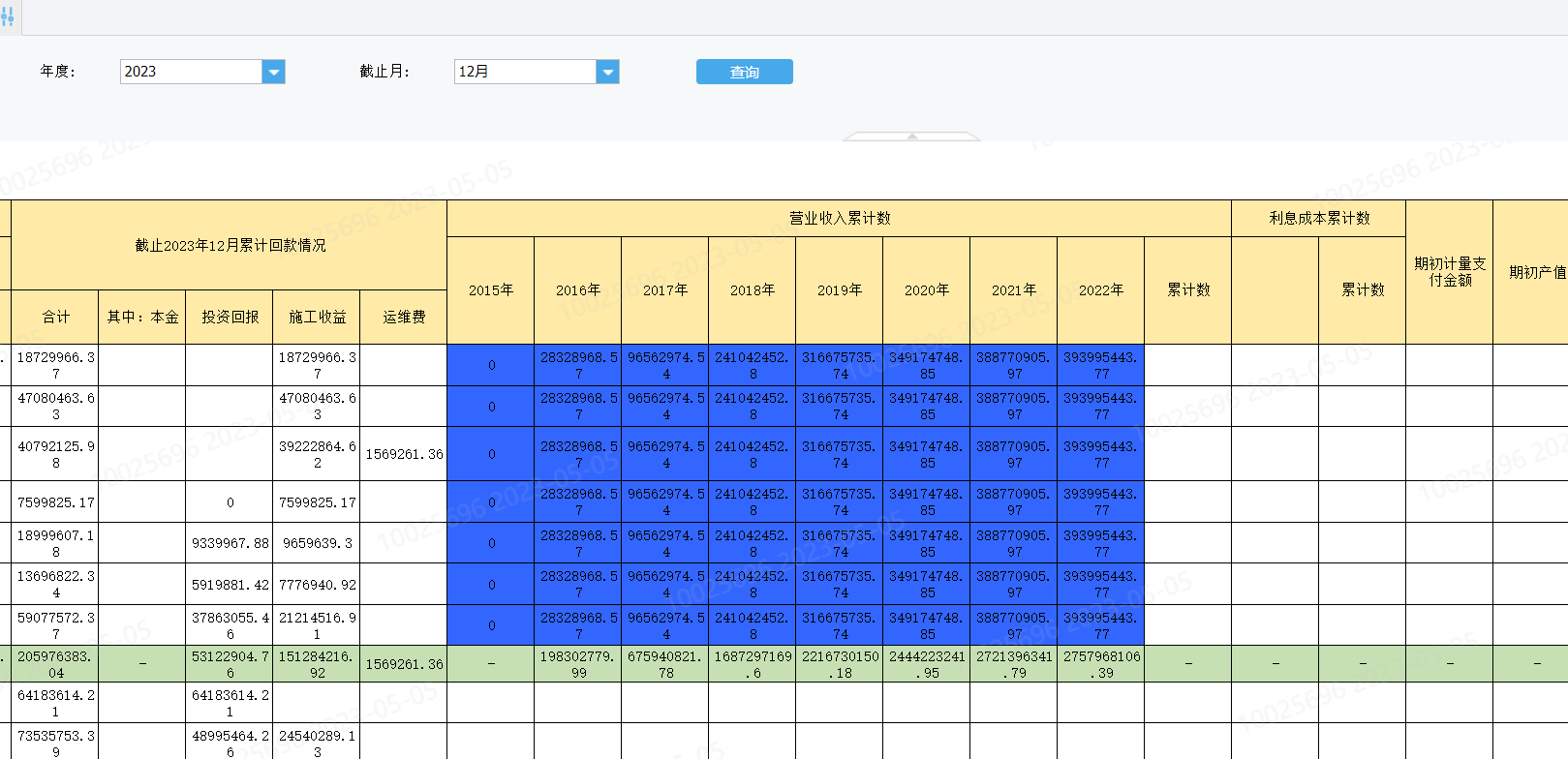Click the 施工收益 column header
The width and height of the screenshot is (1568, 759).
317,317
